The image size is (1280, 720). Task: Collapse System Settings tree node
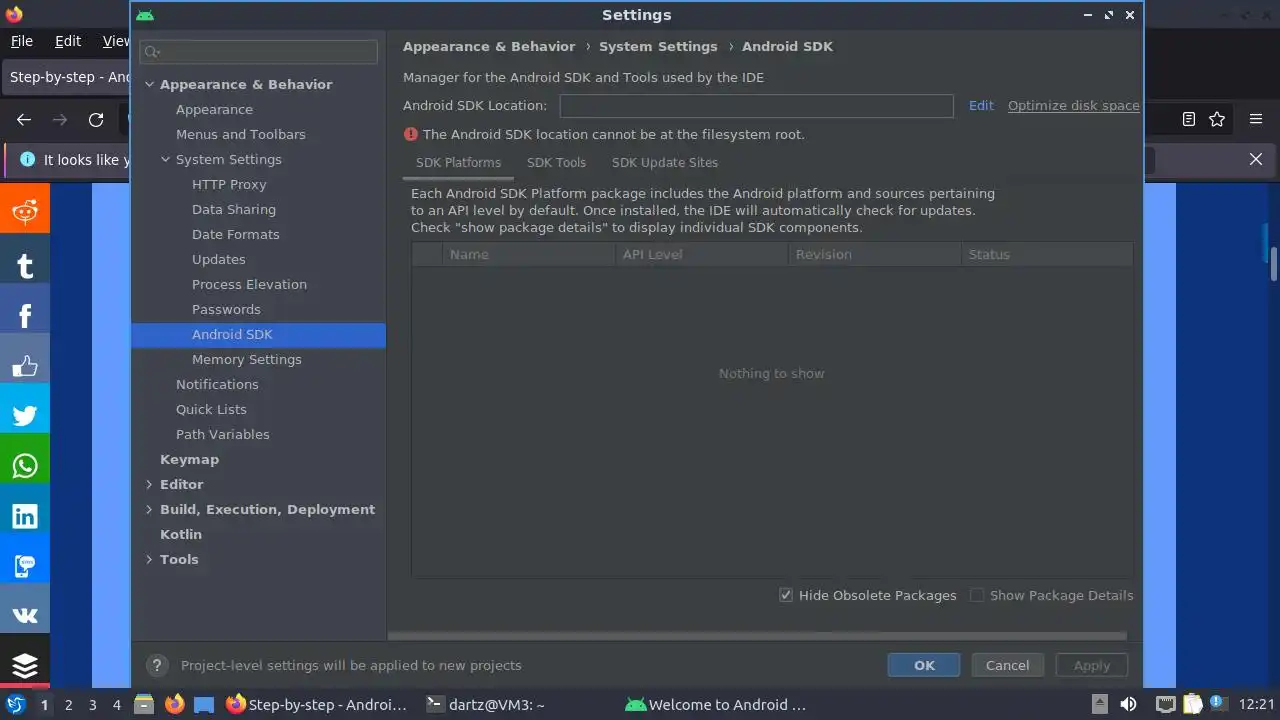(x=165, y=159)
